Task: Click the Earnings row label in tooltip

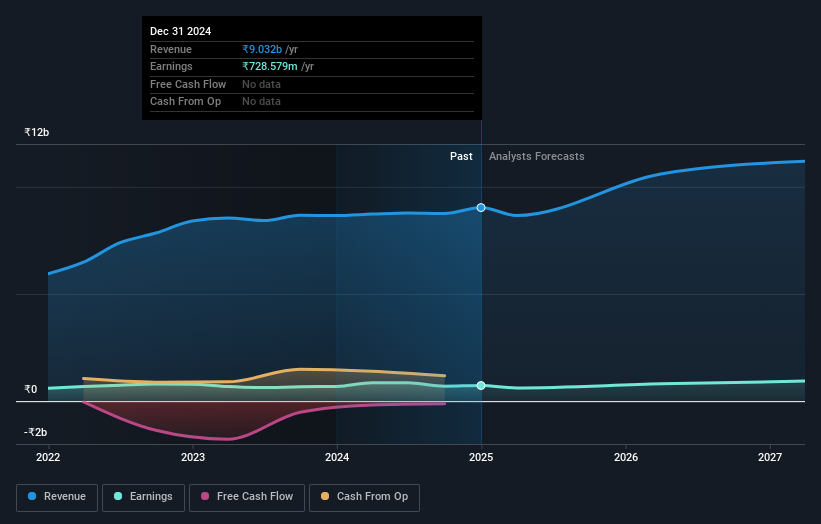Action: 171,66
